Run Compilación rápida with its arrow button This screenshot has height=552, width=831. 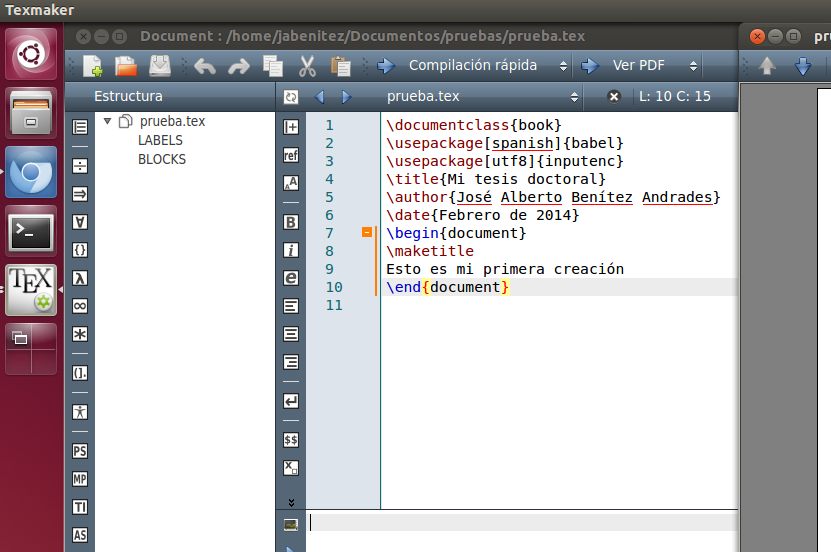point(386,66)
